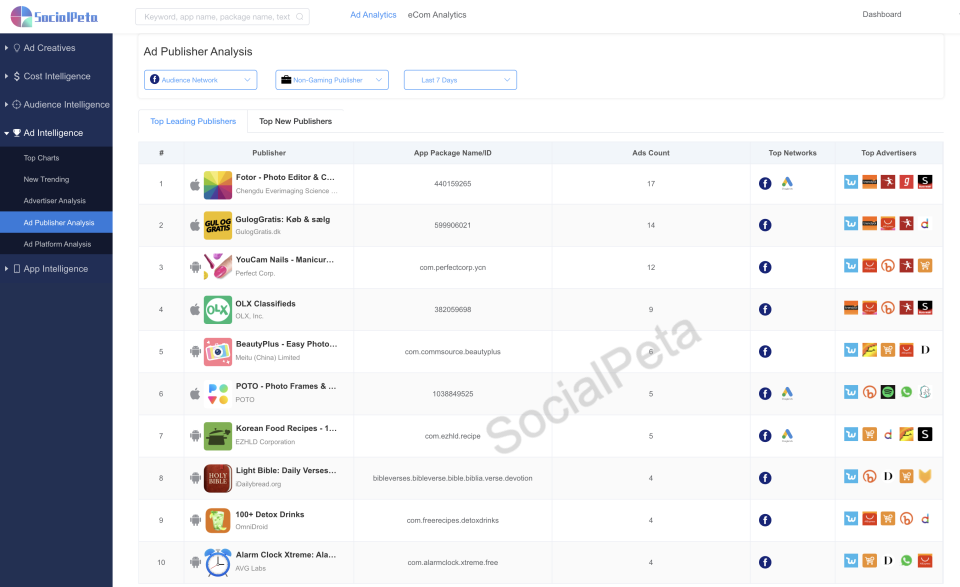Select the Google Ads icon in Korean Food Recipes row
960x587 pixels.
[x=787, y=436]
